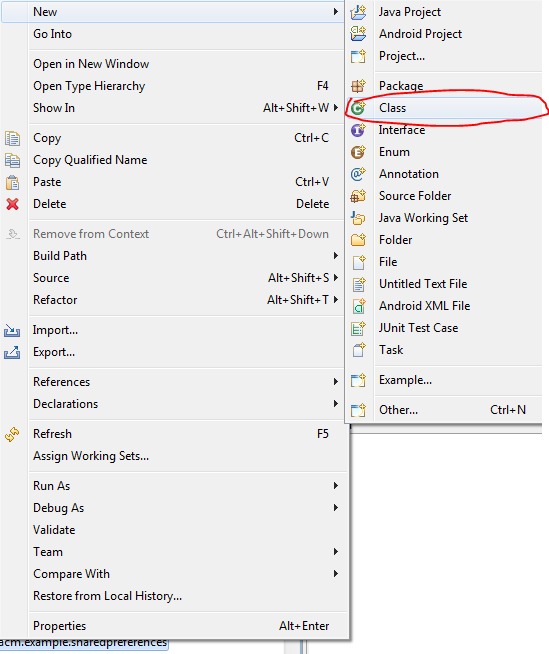Click the JUnit Test Case icon
Screen dimensions: 549x654
point(358,328)
